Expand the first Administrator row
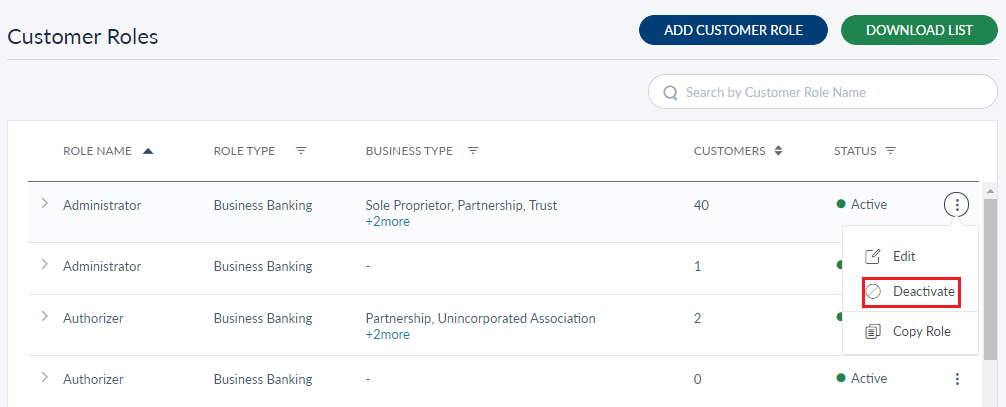This screenshot has width=1006, height=407. pos(44,204)
